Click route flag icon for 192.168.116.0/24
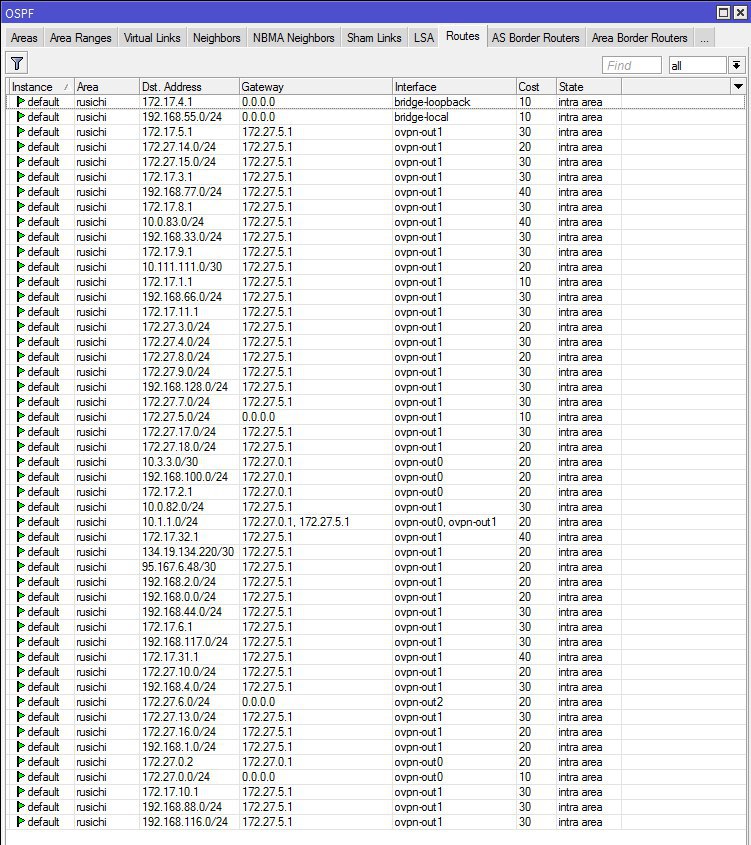The width and height of the screenshot is (751, 845). pos(21,821)
